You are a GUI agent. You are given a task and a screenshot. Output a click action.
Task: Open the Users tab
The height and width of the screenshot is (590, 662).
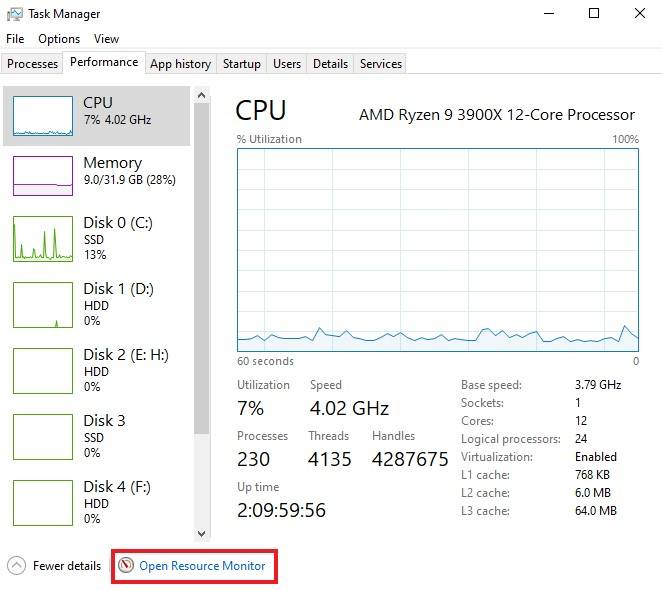point(287,64)
